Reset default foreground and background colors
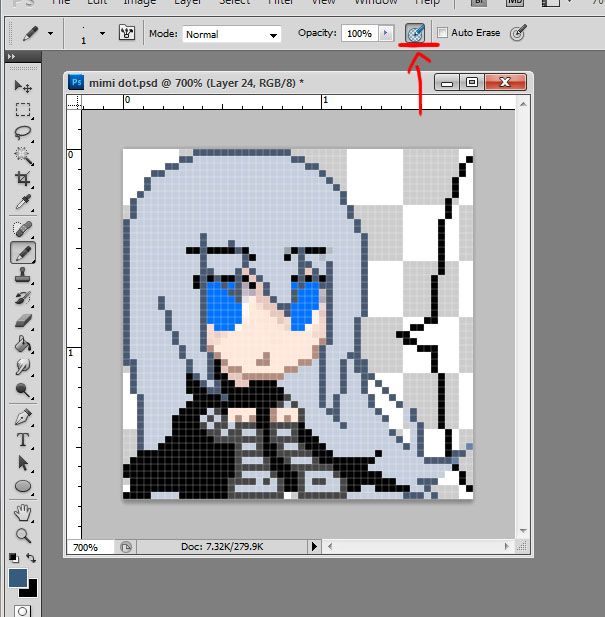 coord(13,558)
